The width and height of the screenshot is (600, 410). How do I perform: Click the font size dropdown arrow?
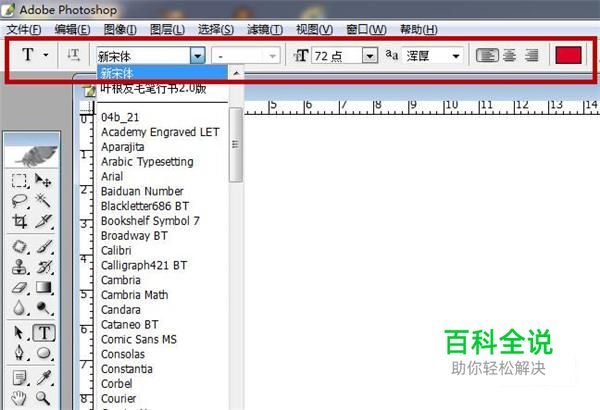click(x=370, y=56)
